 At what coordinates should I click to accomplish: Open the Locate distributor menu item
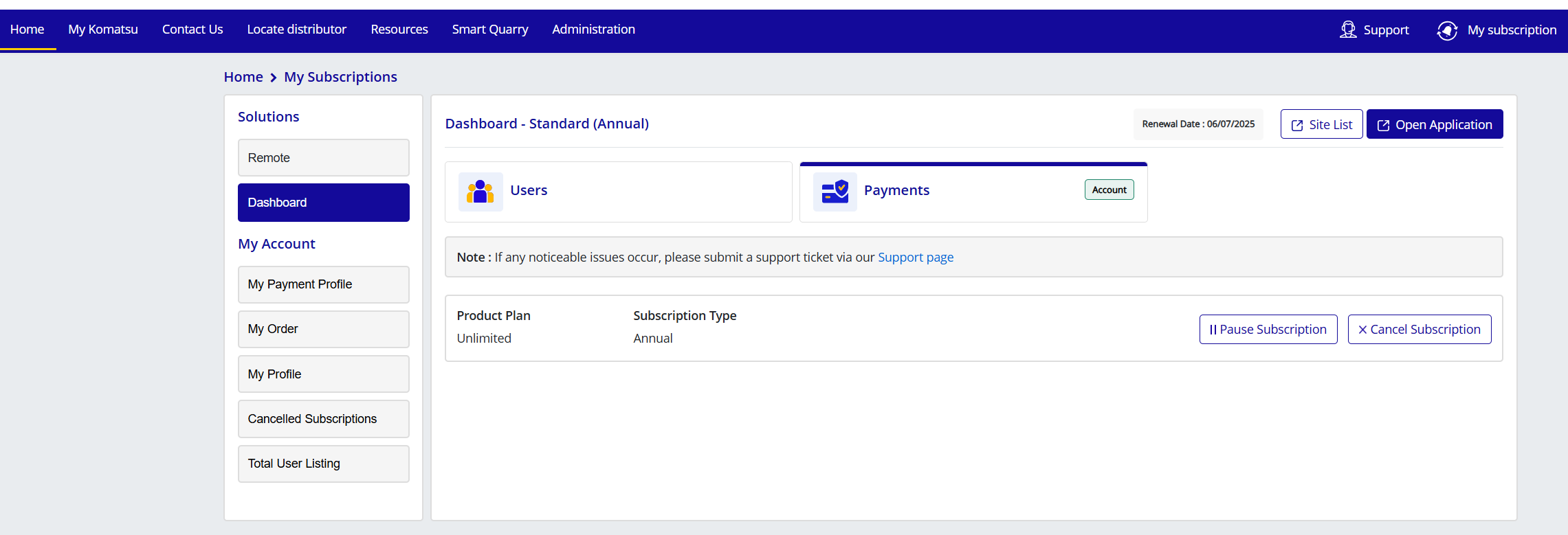pos(297,30)
